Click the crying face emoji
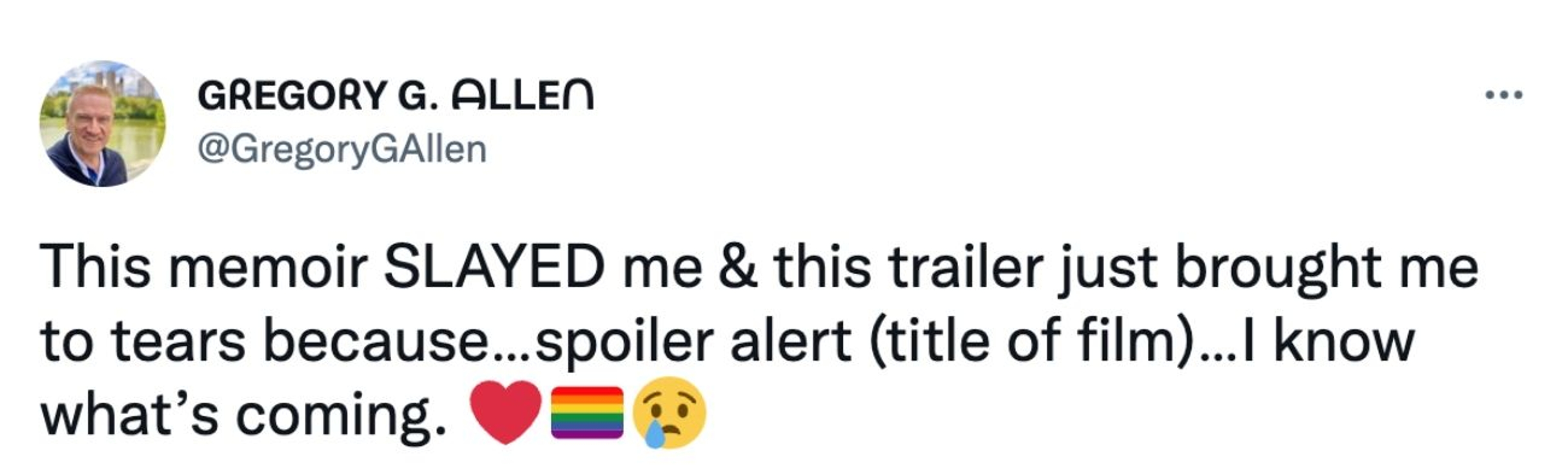 pos(669,412)
